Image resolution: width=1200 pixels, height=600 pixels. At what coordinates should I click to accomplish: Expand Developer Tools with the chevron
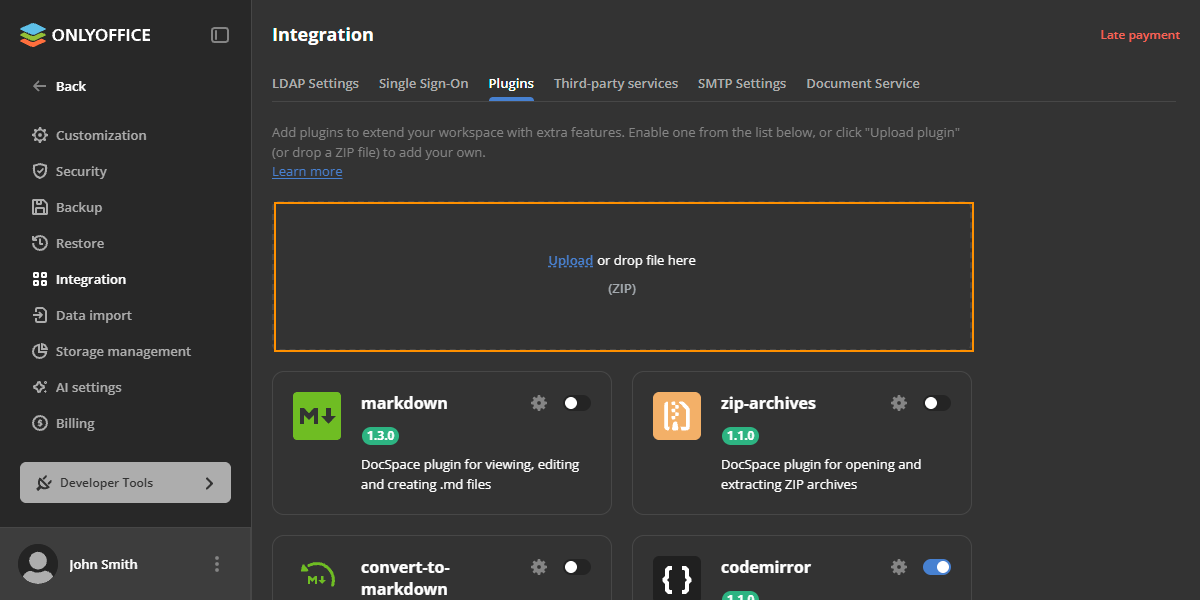click(209, 483)
